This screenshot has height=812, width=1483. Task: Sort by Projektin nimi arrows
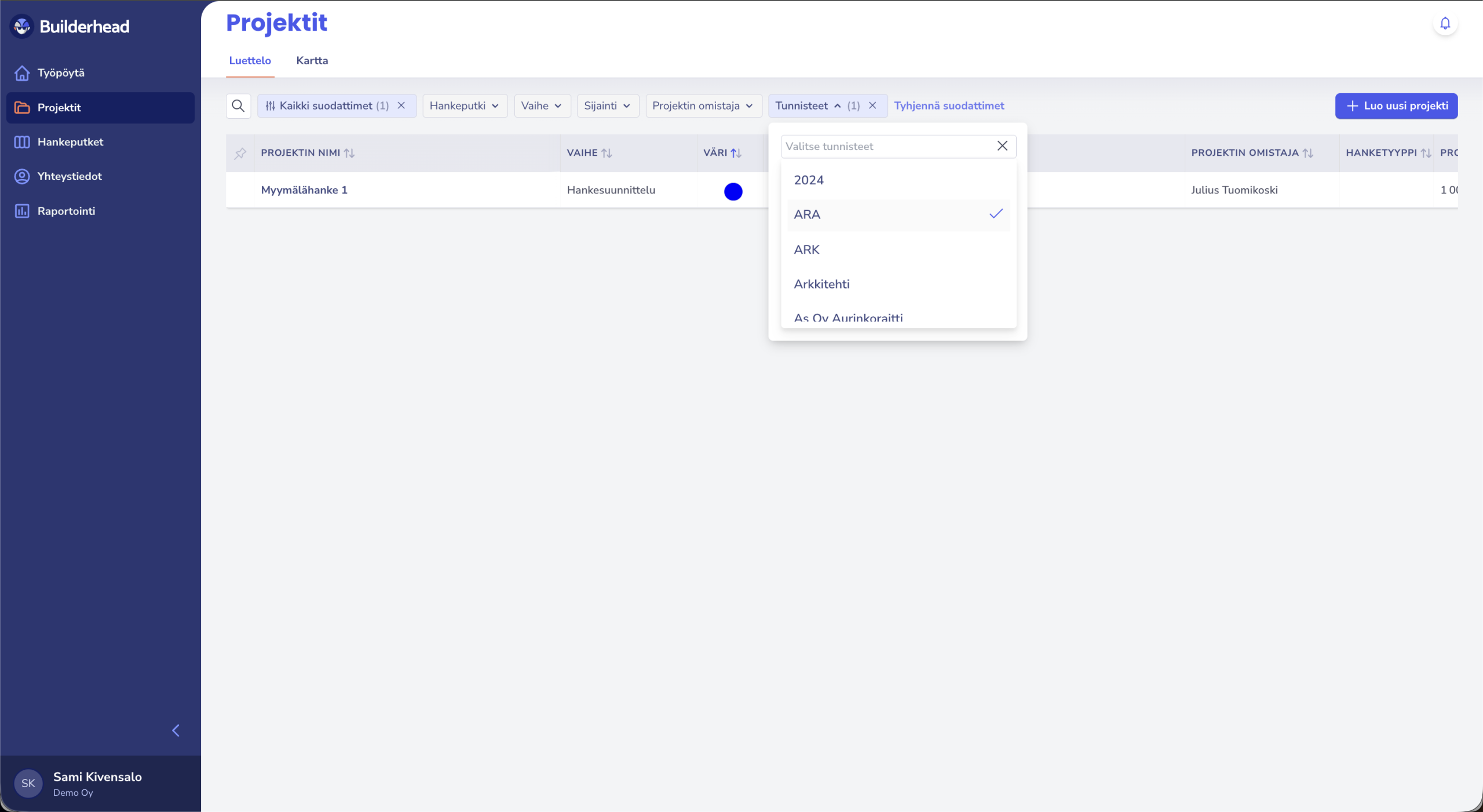coord(349,153)
